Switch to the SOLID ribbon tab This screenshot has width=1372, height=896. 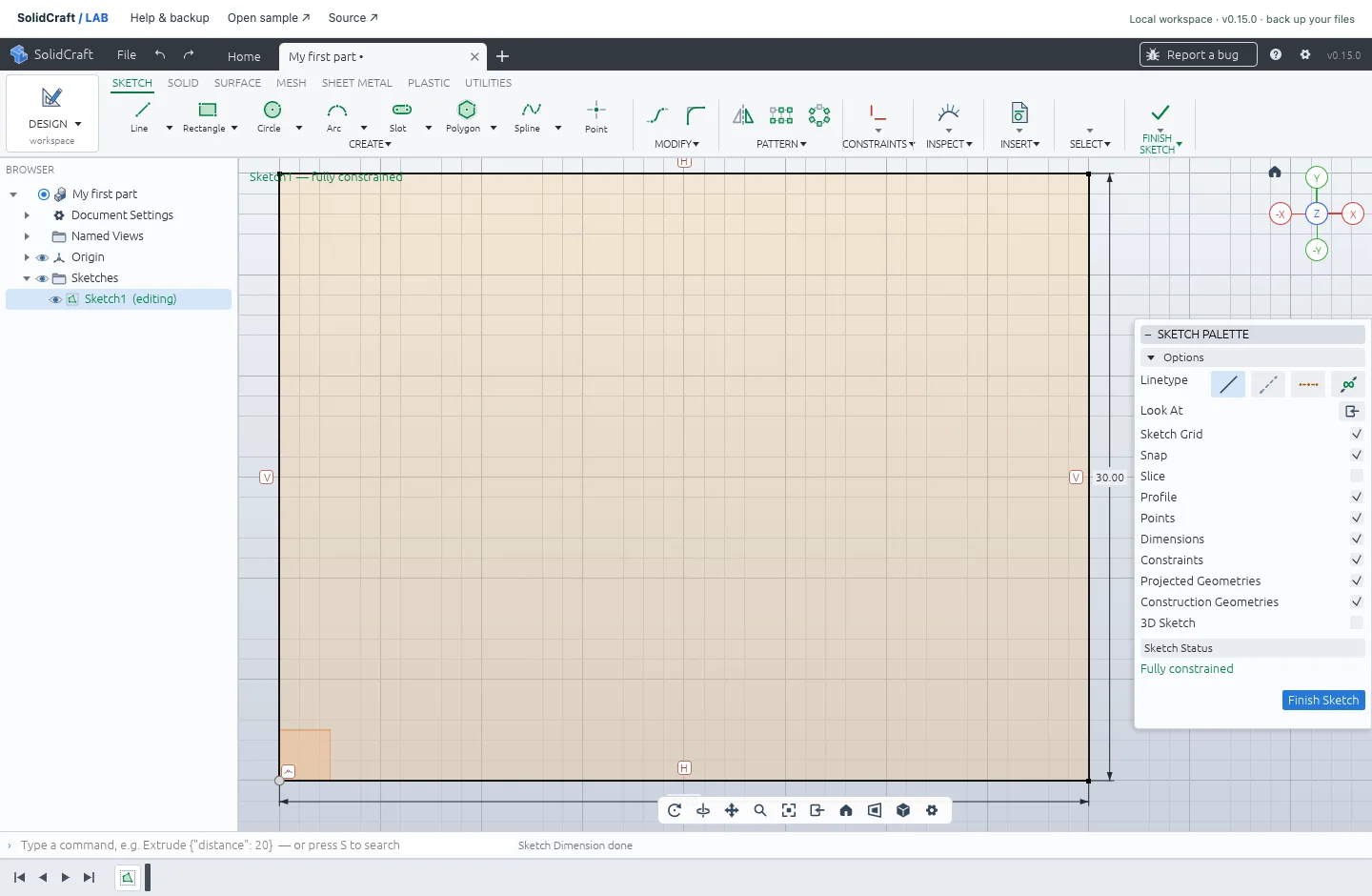(183, 83)
